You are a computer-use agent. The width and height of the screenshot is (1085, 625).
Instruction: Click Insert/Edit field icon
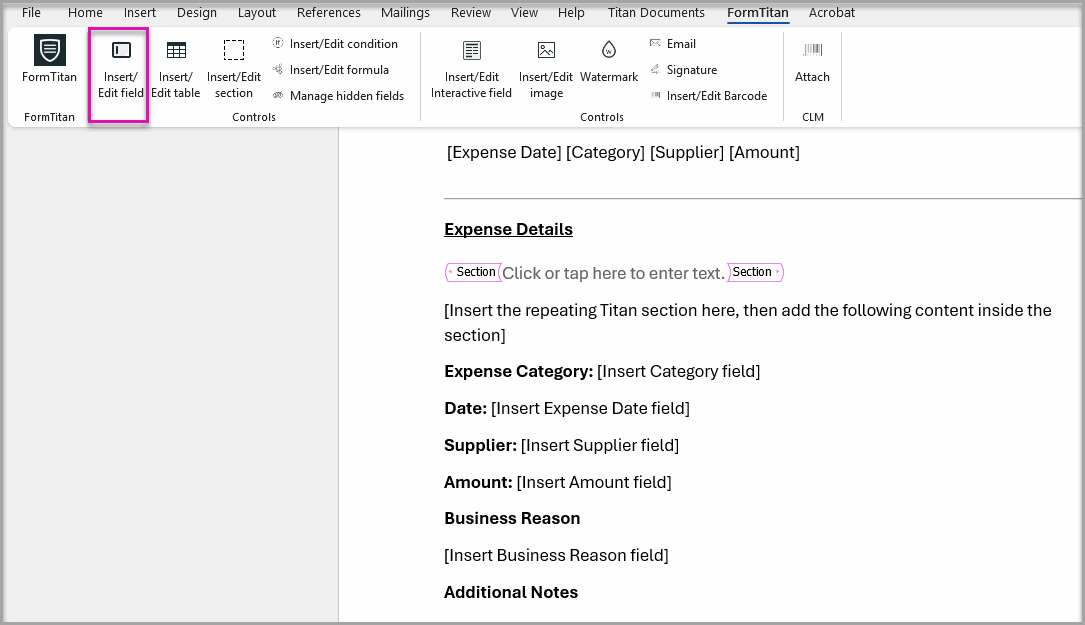[x=120, y=51]
